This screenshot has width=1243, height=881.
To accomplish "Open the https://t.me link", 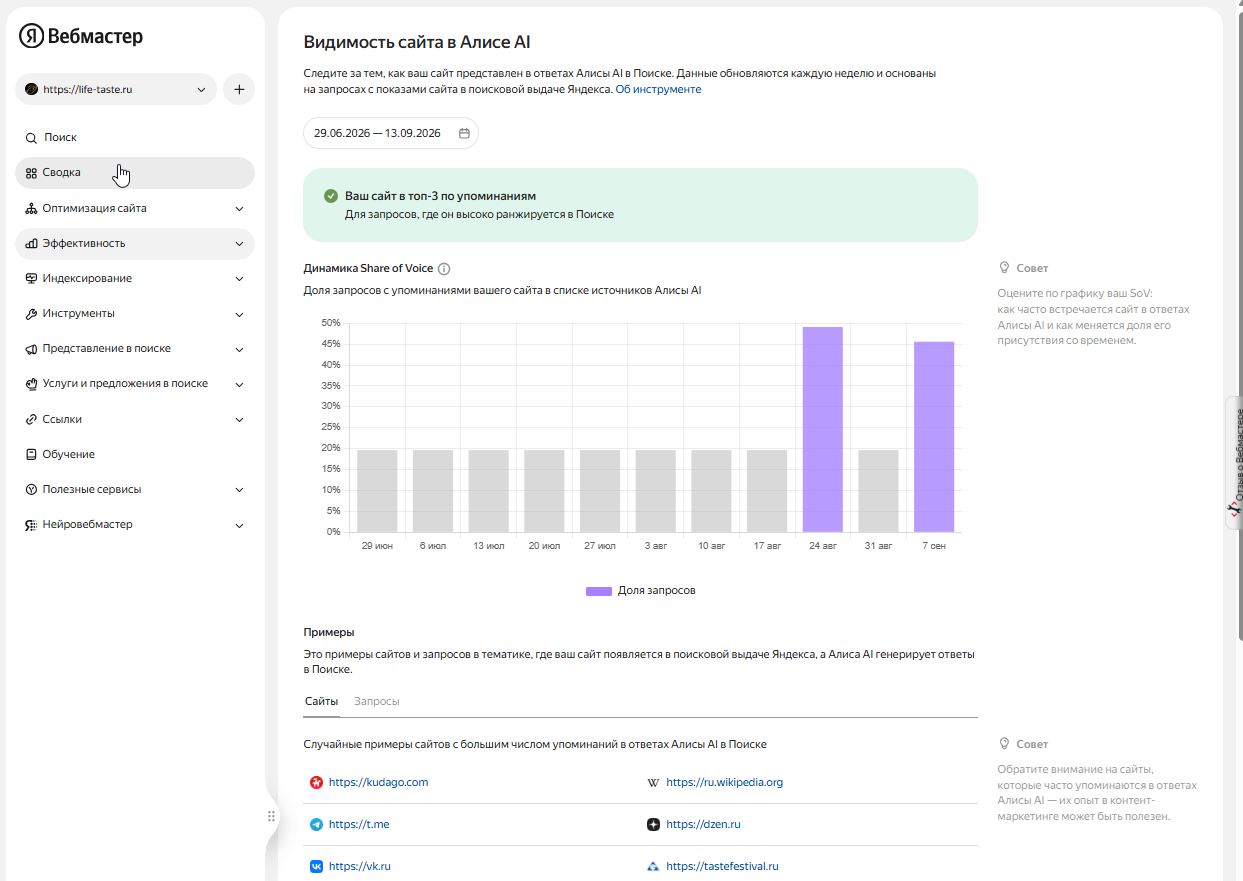I will click(359, 824).
